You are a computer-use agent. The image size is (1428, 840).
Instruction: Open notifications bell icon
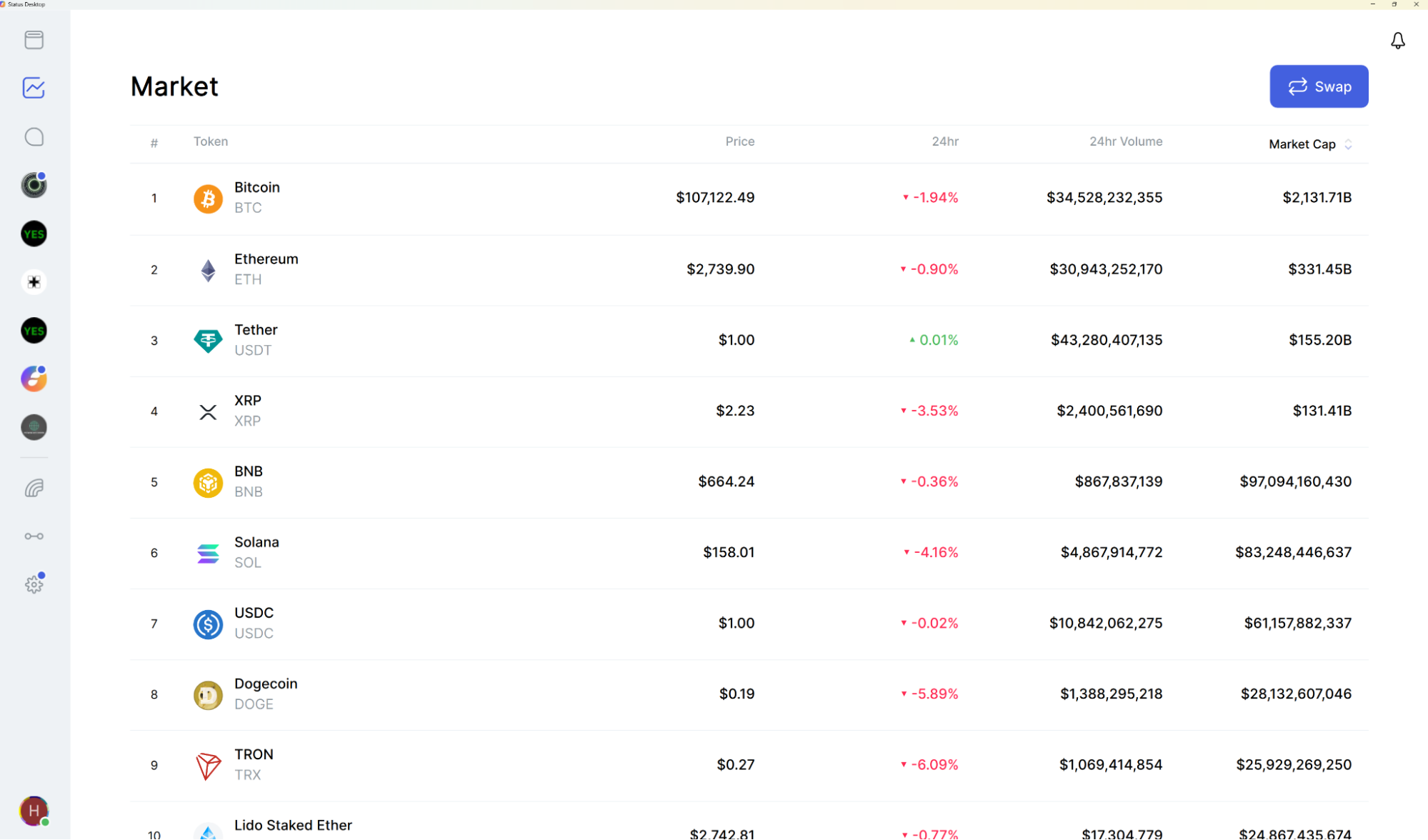coord(1397,41)
